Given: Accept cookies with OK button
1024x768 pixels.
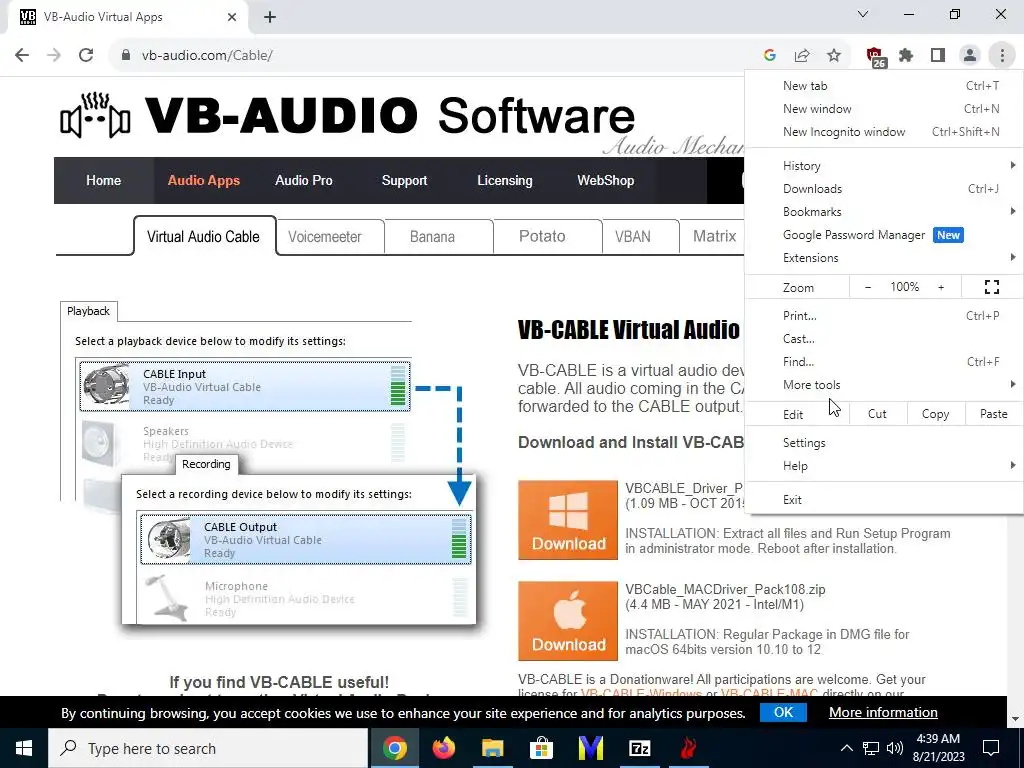Looking at the screenshot, I should tap(783, 712).
